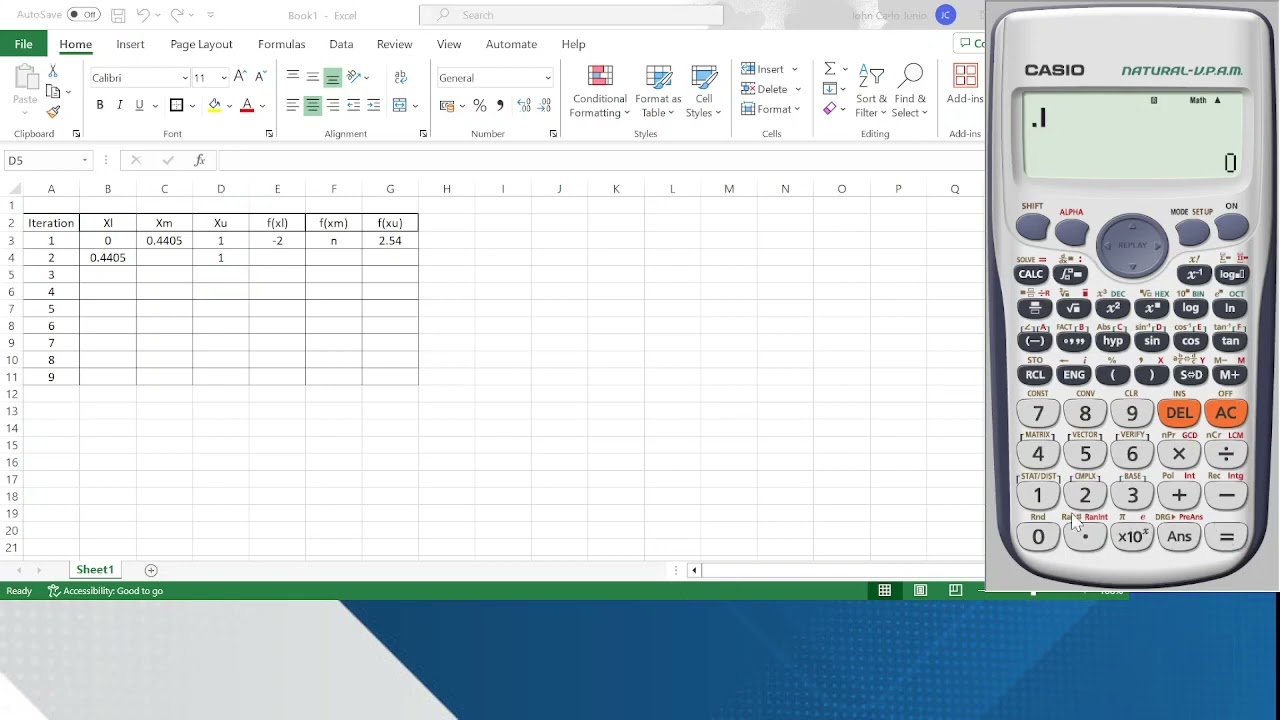The image size is (1280, 720).
Task: Click the Paste clipboard icon
Action: pyautogui.click(x=25, y=78)
